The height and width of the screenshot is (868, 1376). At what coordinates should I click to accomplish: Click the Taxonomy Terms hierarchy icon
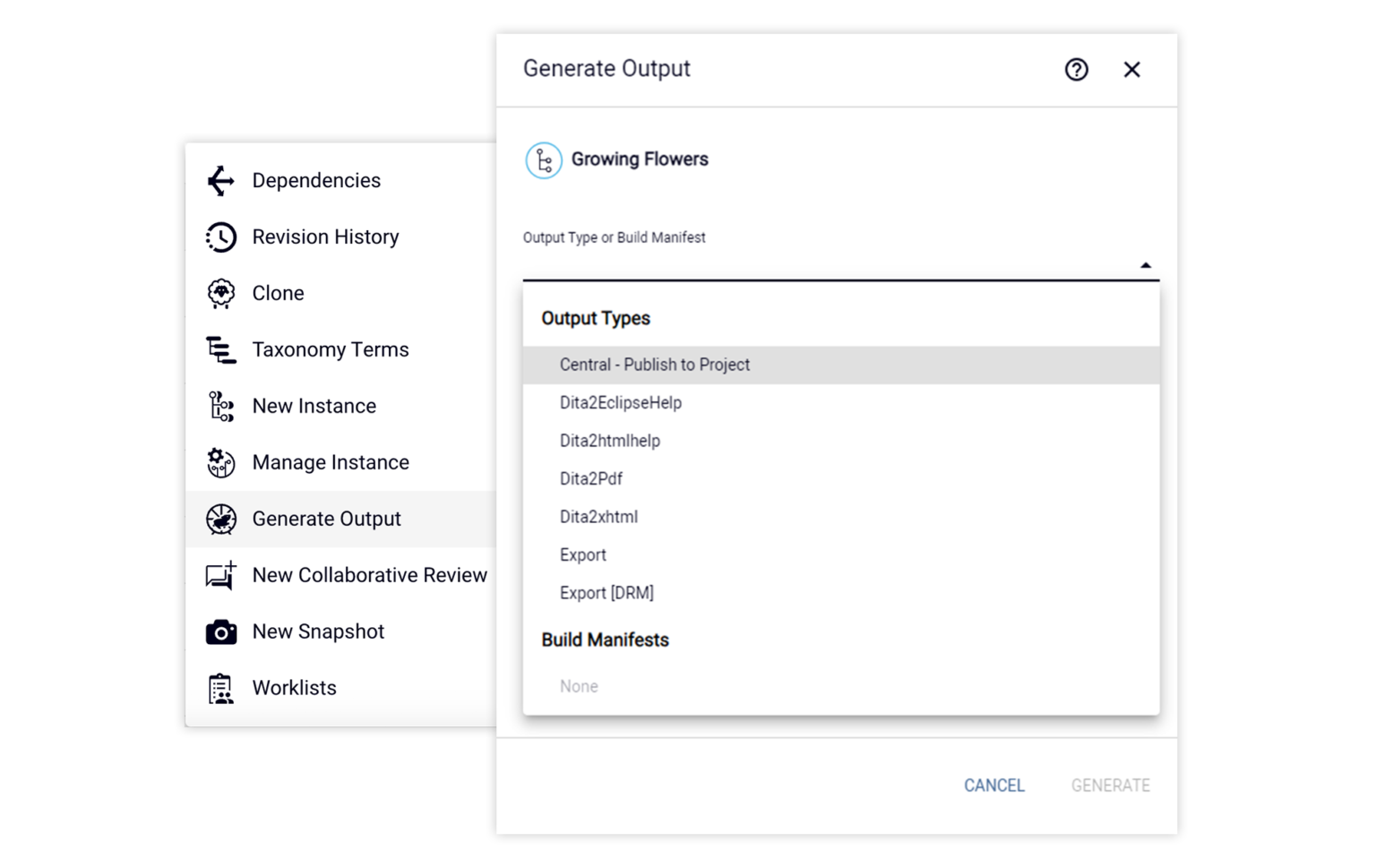pos(220,350)
